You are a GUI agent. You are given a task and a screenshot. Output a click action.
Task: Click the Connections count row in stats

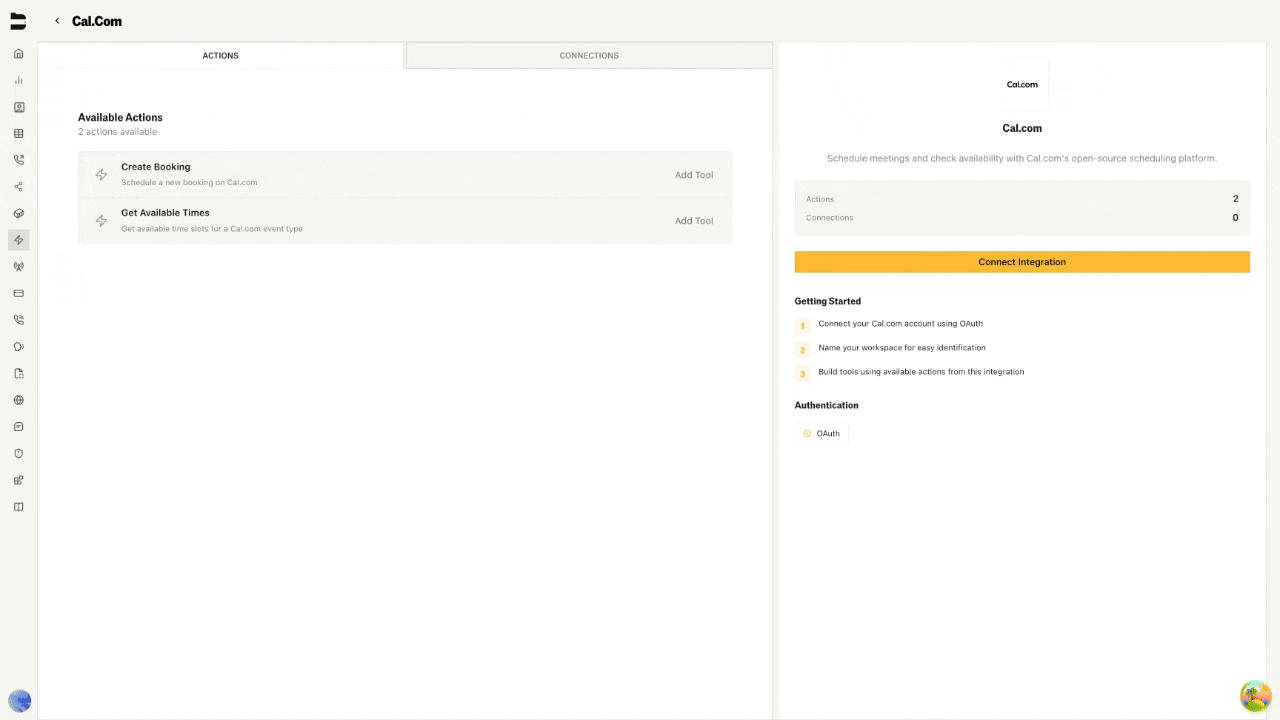click(1022, 218)
